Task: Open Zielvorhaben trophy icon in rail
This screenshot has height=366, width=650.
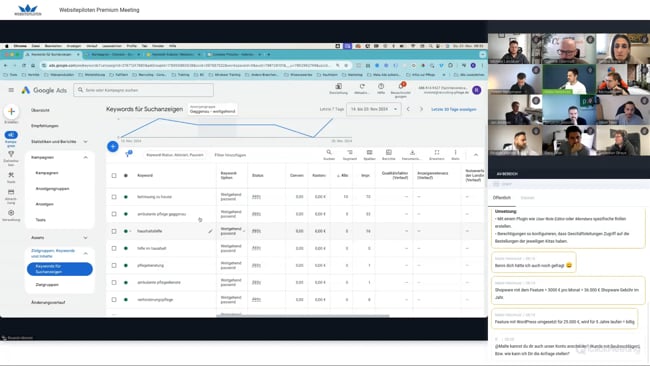Action: (x=11, y=154)
